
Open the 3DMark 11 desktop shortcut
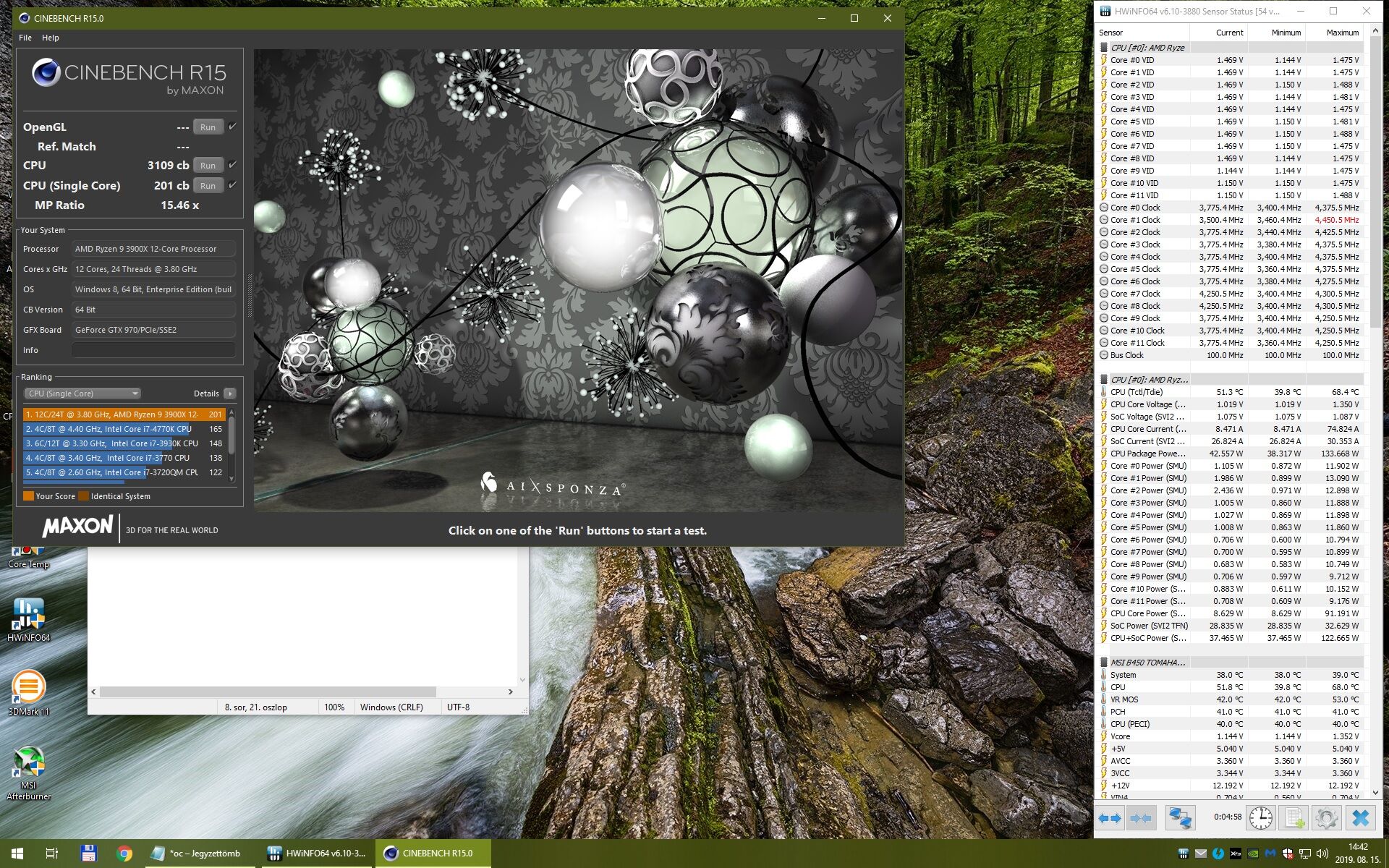[x=28, y=694]
